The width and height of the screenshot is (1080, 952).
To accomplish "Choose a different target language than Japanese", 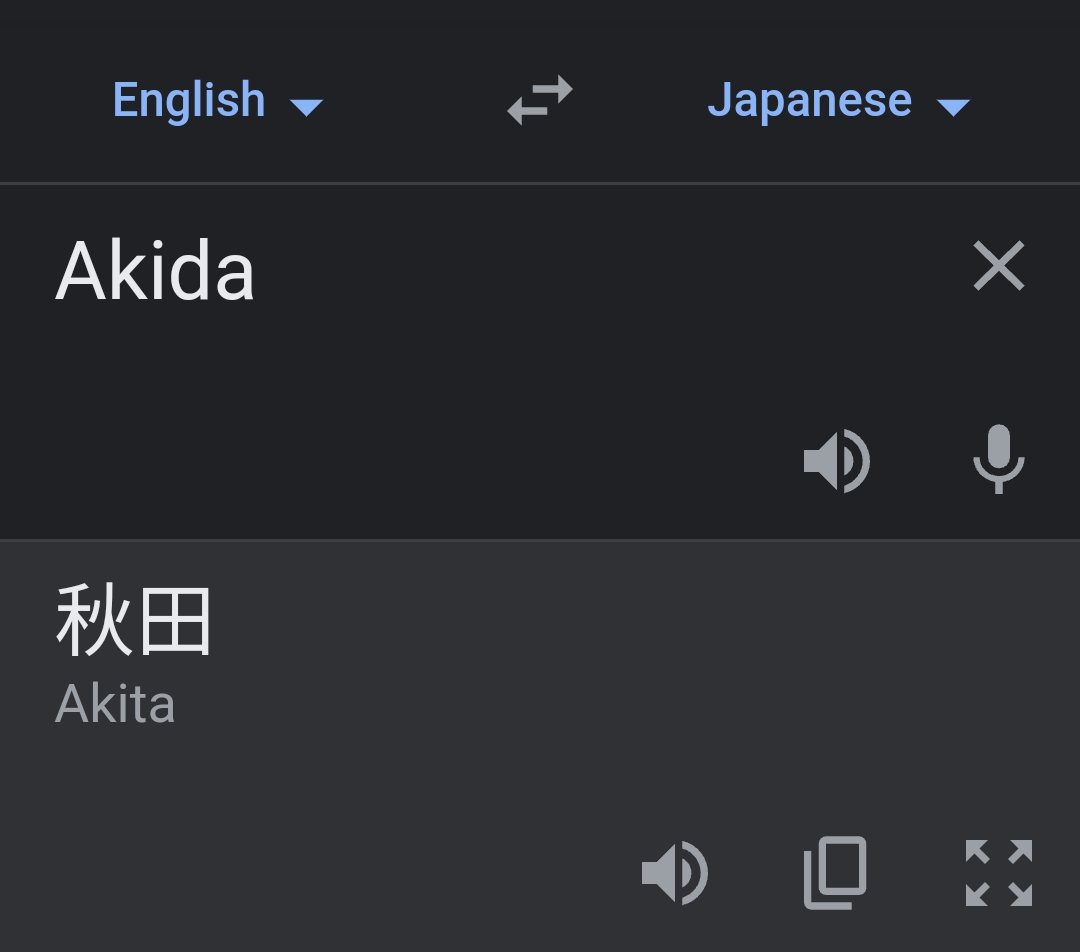I will 838,100.
